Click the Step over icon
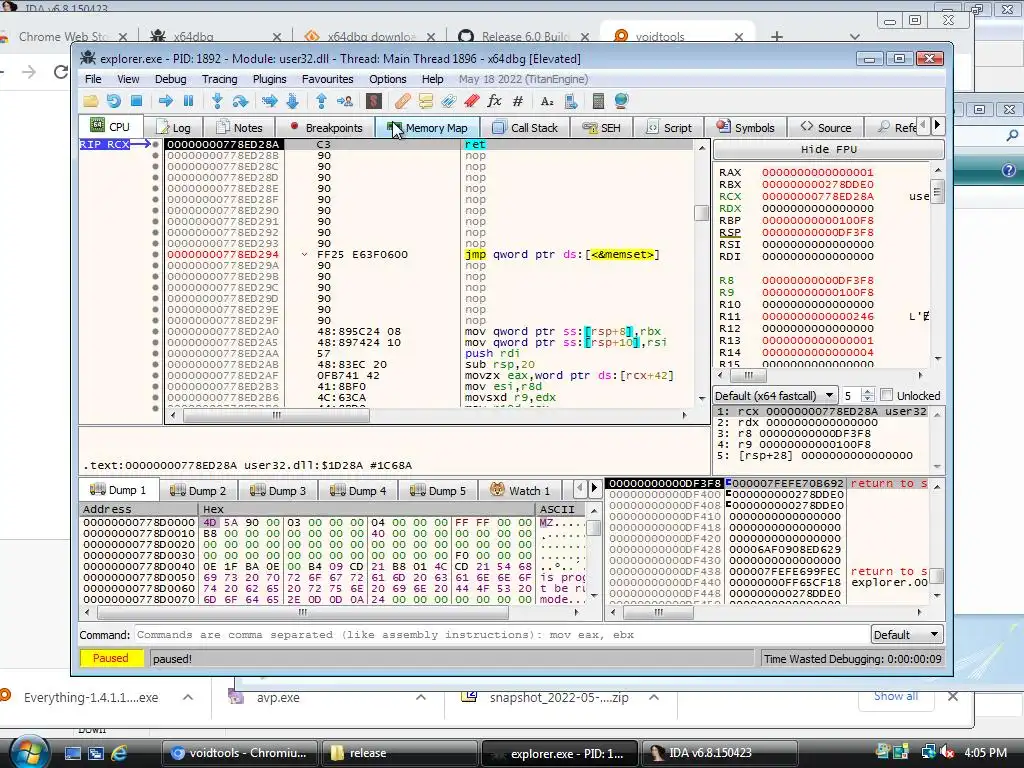The height and width of the screenshot is (768, 1024). [x=240, y=101]
